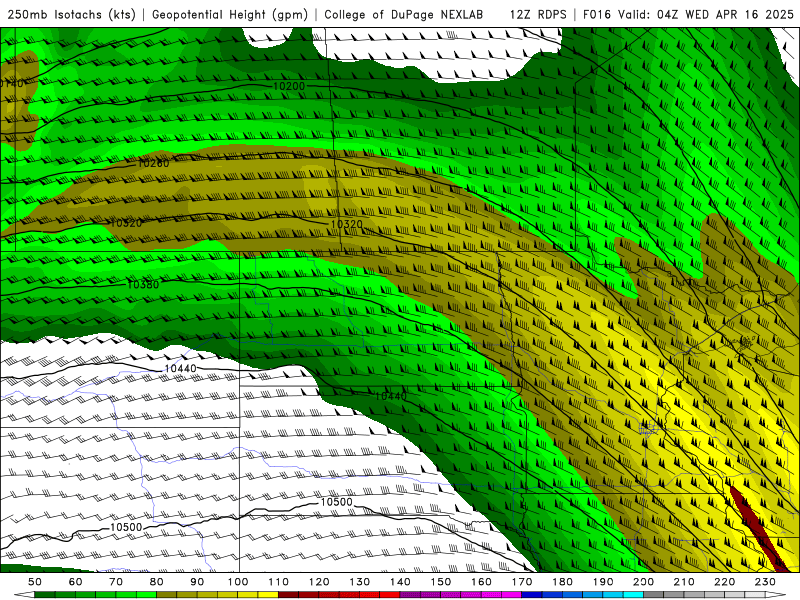This screenshot has height=600, width=800.
Task: Click the legend value 200
Action: (x=644, y=582)
